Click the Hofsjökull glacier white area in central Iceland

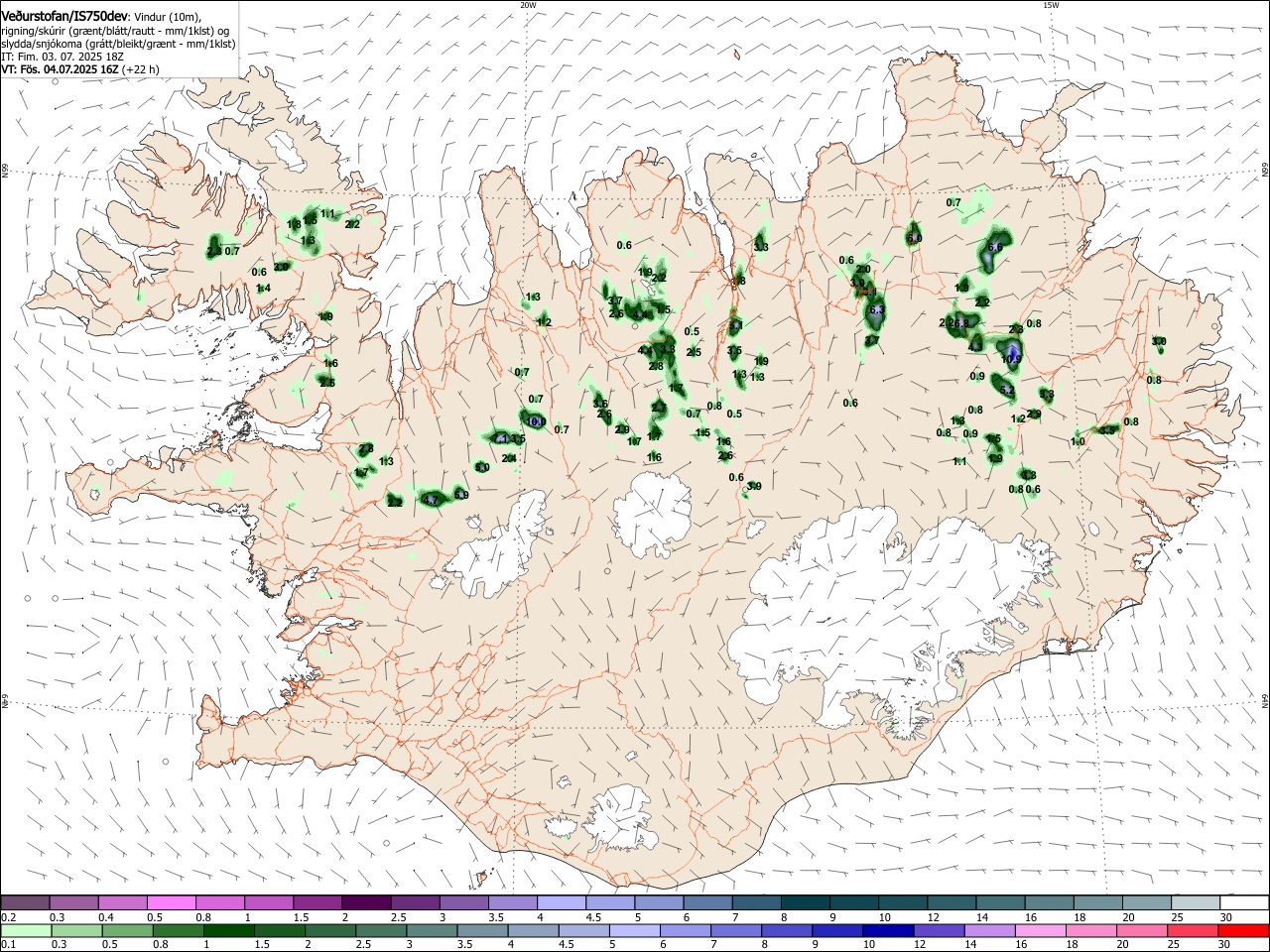(653, 515)
